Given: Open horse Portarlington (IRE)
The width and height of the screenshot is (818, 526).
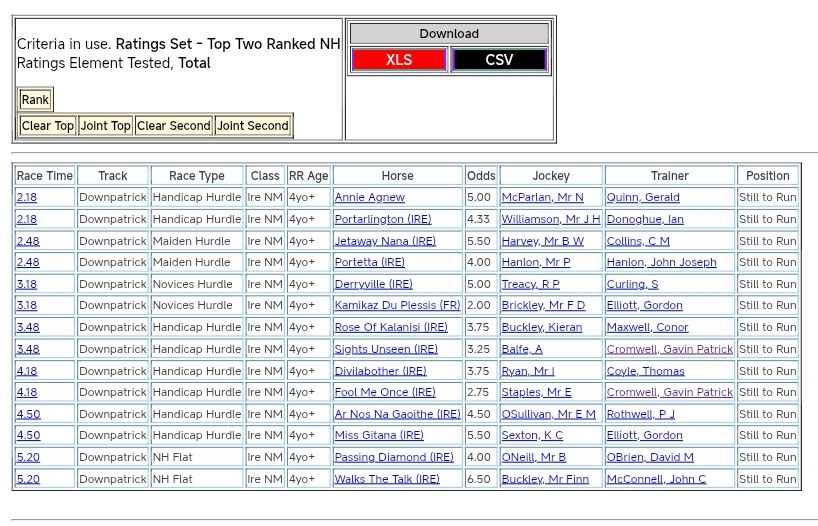Looking at the screenshot, I should [x=382, y=220].
